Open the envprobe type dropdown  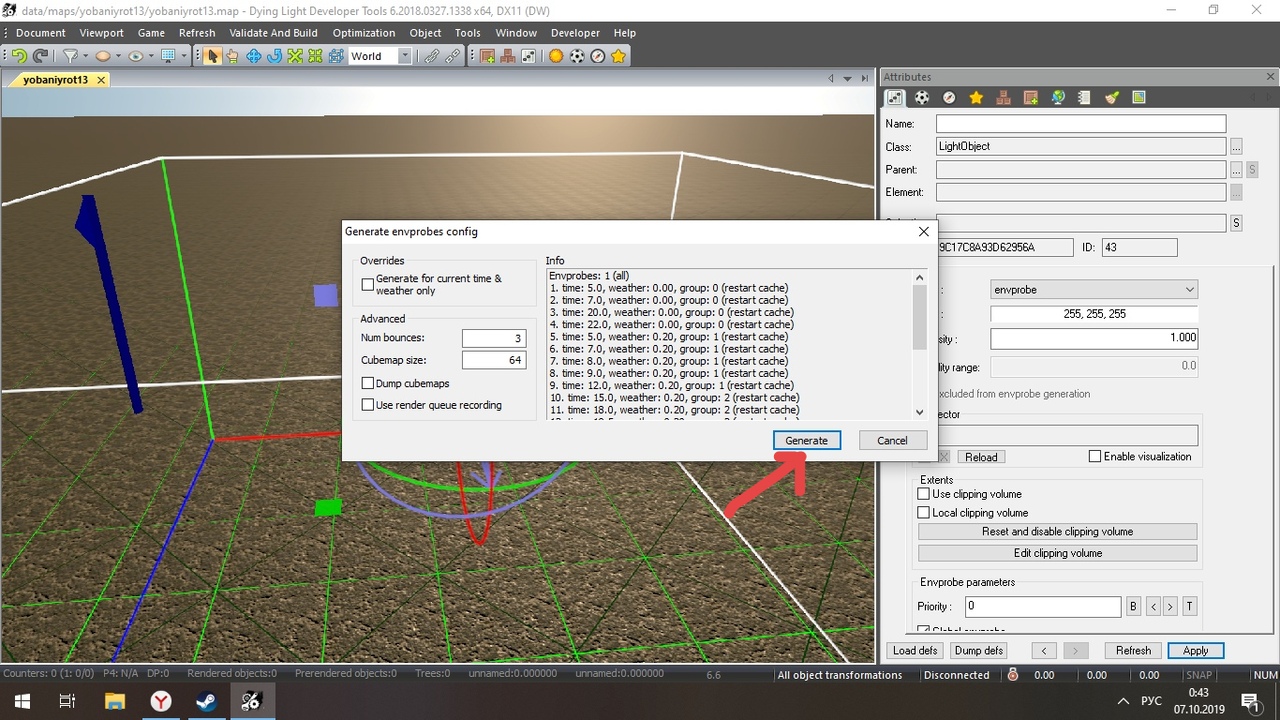(x=1094, y=289)
